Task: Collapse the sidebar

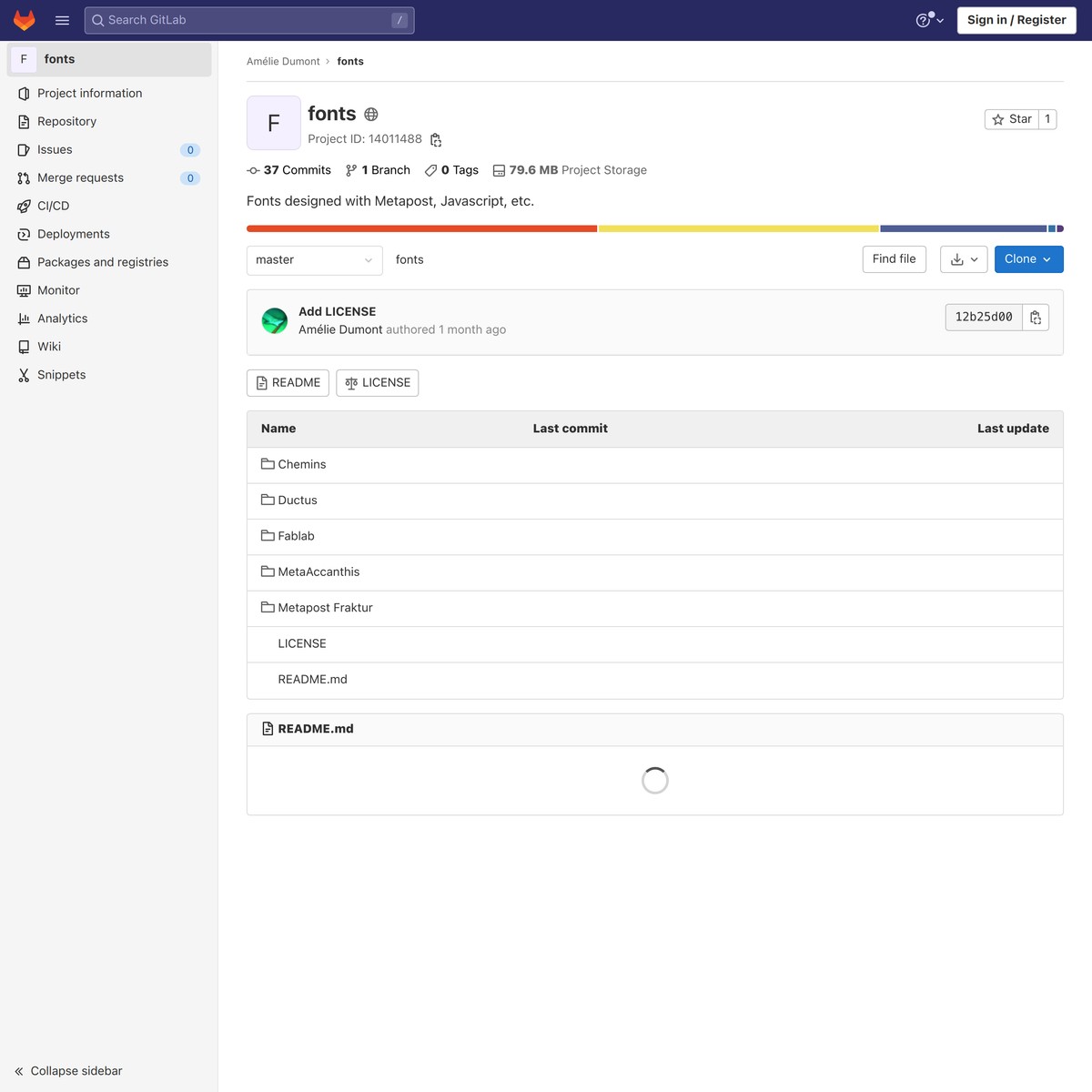Action: click(x=68, y=1071)
